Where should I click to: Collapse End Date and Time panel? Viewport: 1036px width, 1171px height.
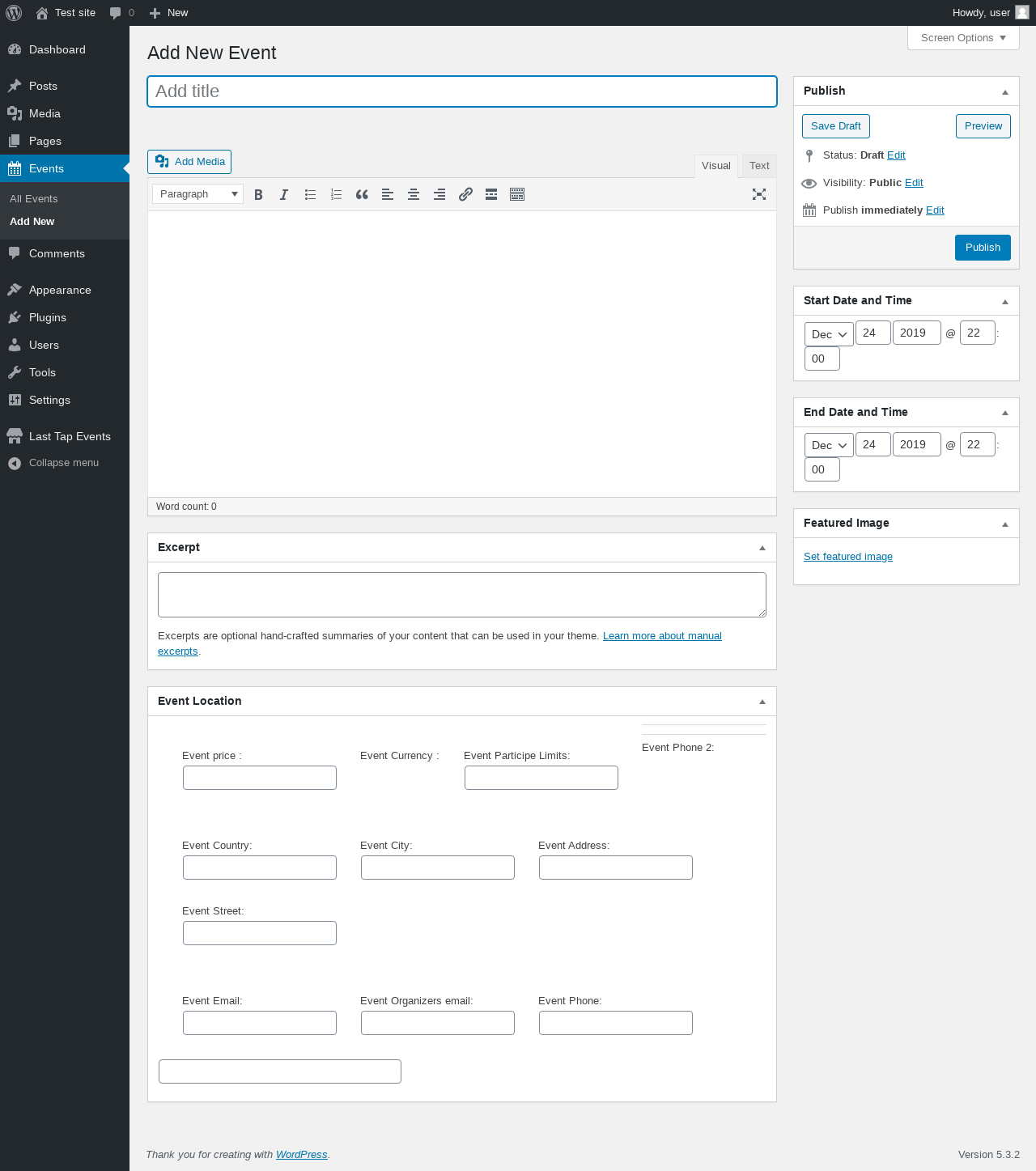pos(1005,413)
